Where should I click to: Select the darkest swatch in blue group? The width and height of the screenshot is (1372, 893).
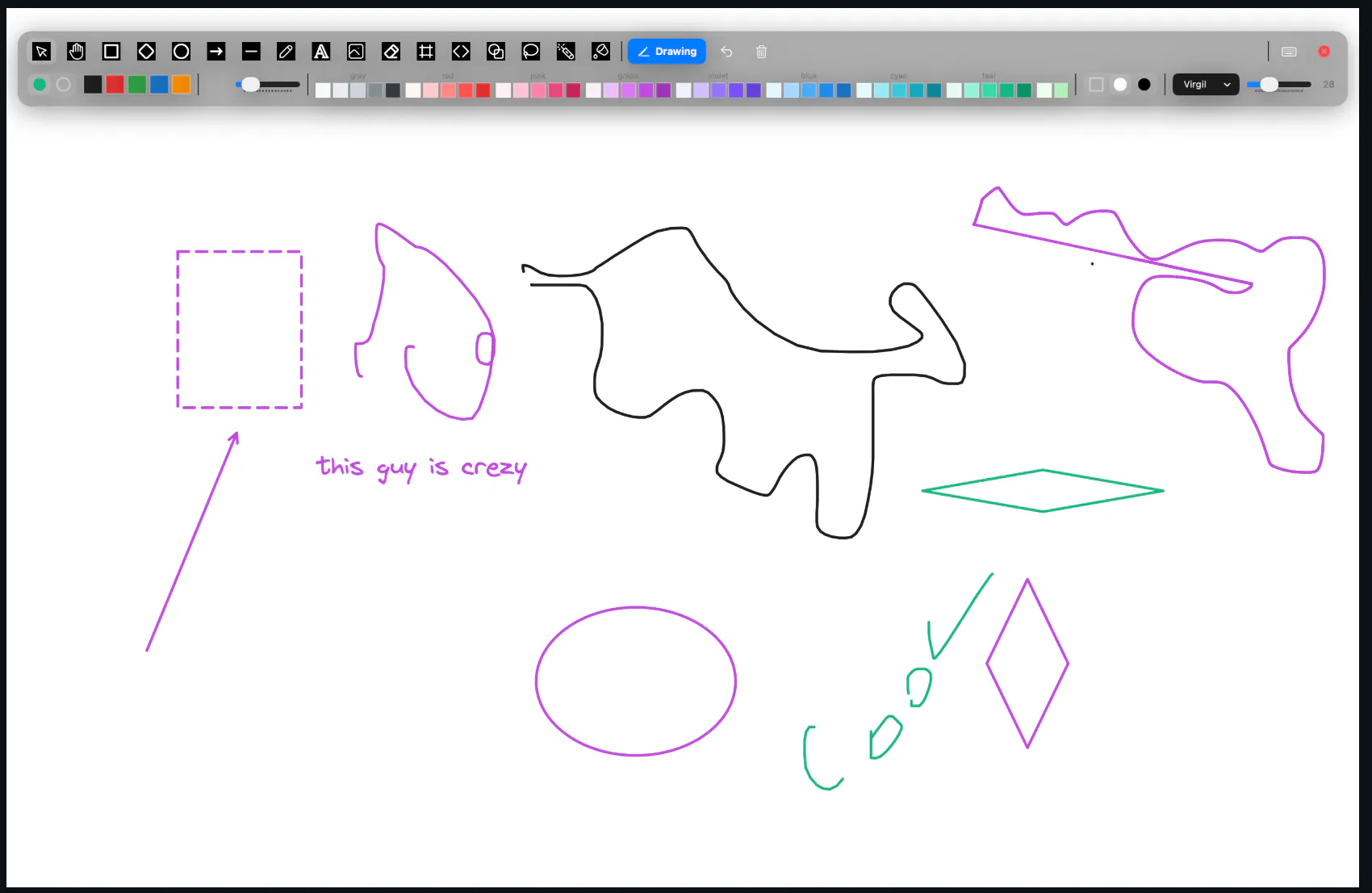click(844, 90)
